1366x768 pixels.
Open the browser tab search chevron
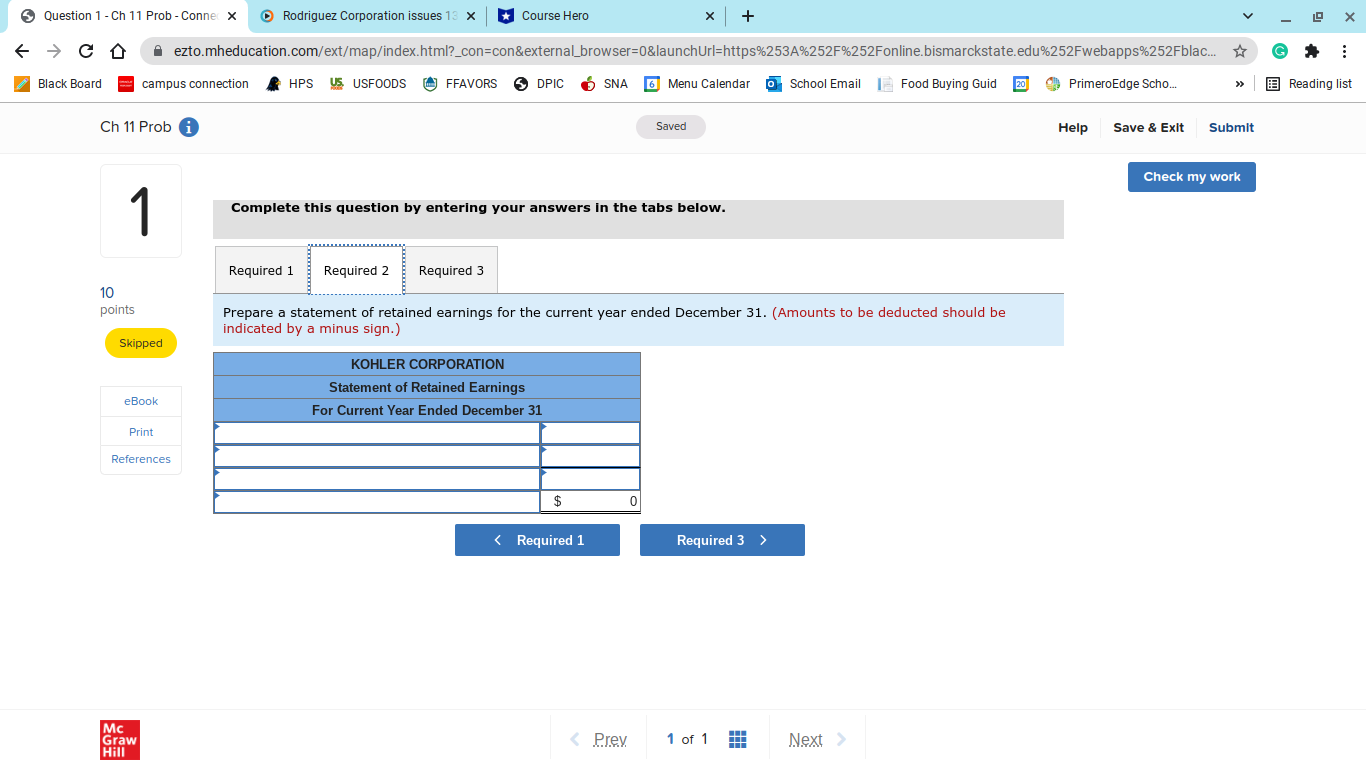click(1246, 16)
